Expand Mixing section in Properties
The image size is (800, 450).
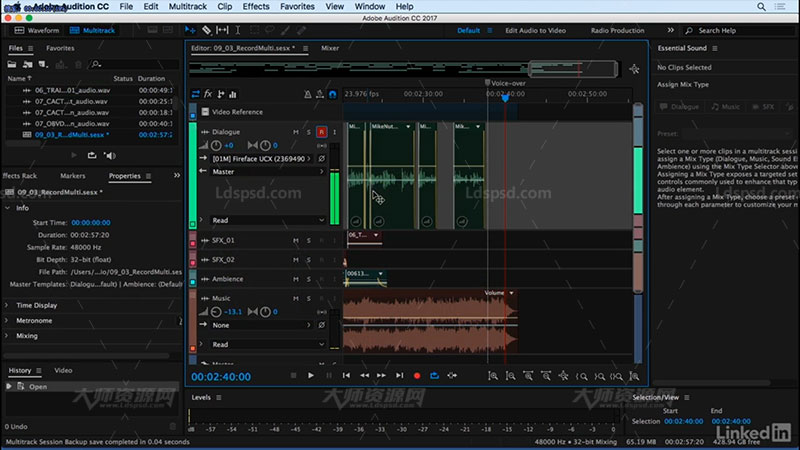tap(7, 336)
